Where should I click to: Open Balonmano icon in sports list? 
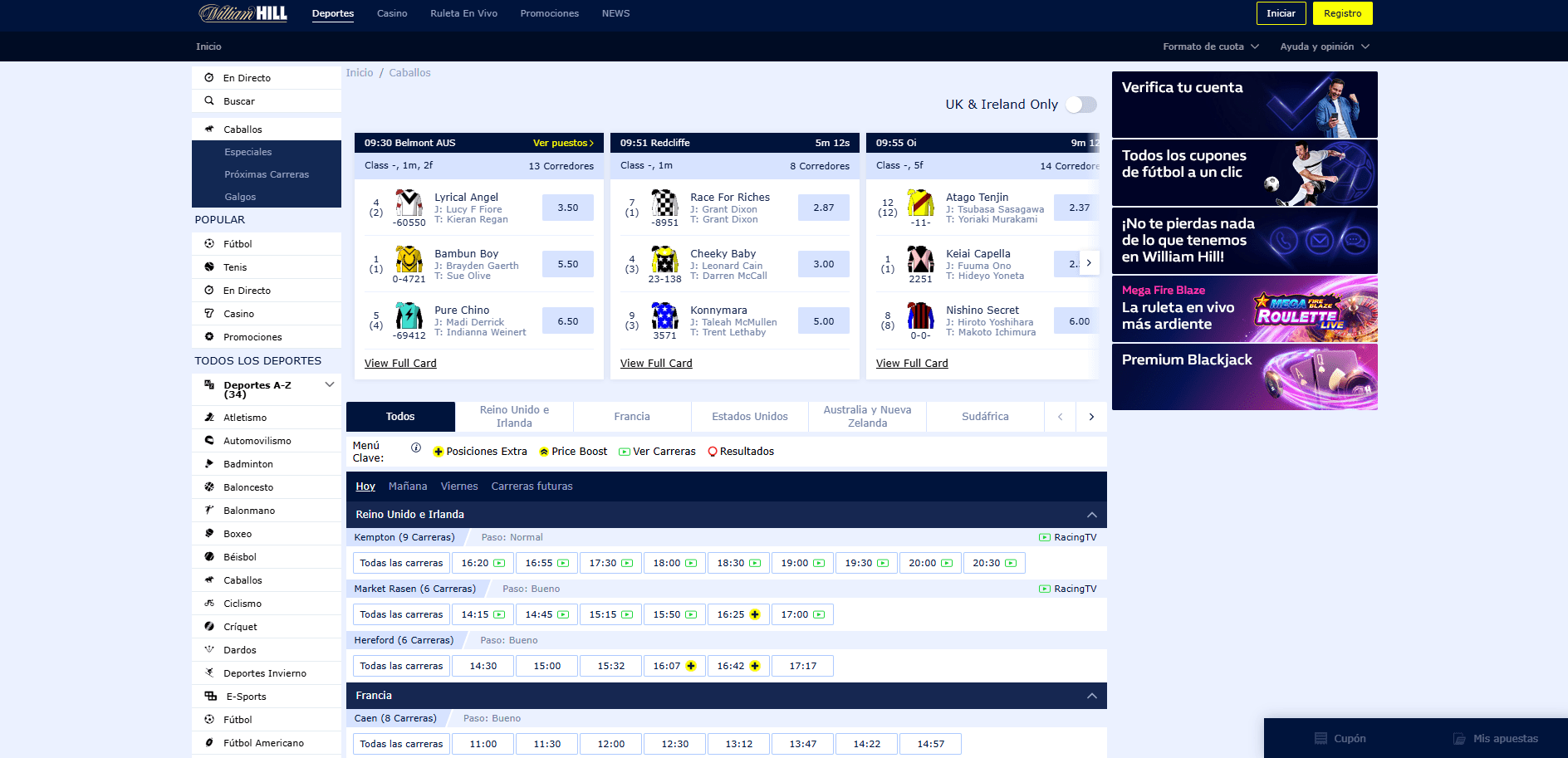(x=209, y=510)
